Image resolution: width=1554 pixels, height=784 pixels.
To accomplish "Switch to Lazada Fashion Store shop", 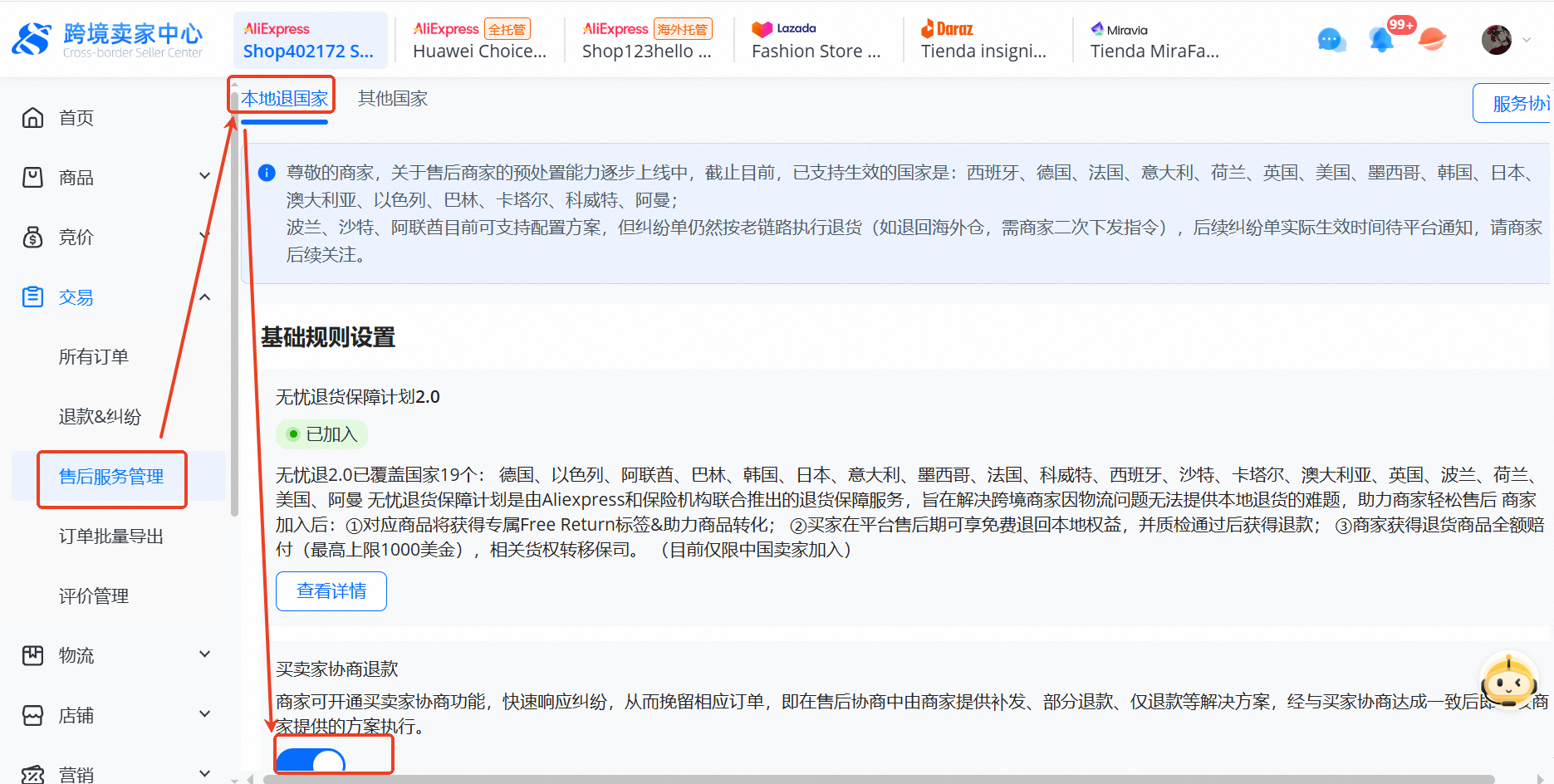I will click(x=816, y=40).
